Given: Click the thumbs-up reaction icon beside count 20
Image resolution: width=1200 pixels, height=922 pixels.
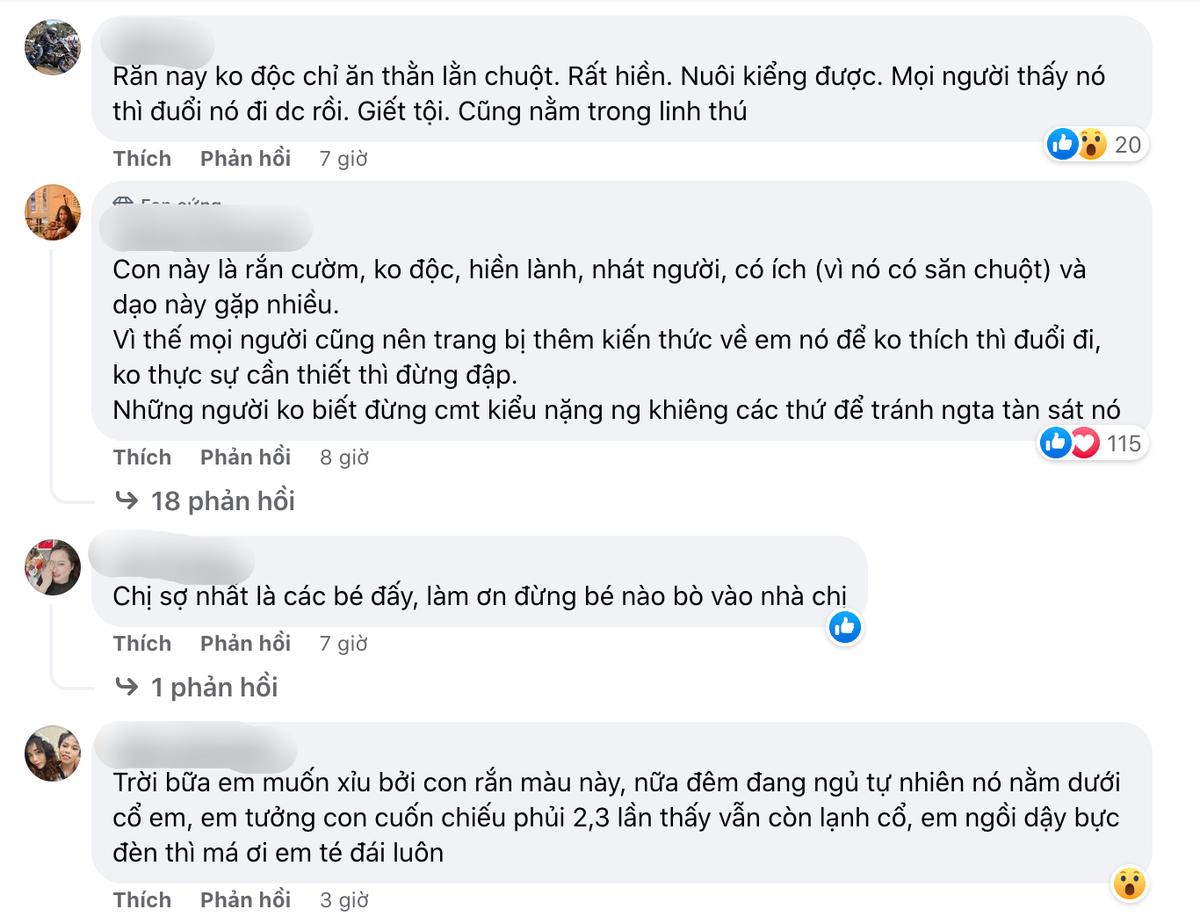Looking at the screenshot, I should (x=1062, y=144).
